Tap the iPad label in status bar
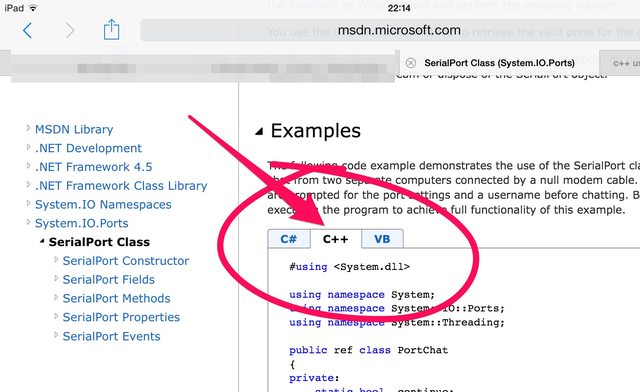The image size is (640, 392). click(x=14, y=8)
